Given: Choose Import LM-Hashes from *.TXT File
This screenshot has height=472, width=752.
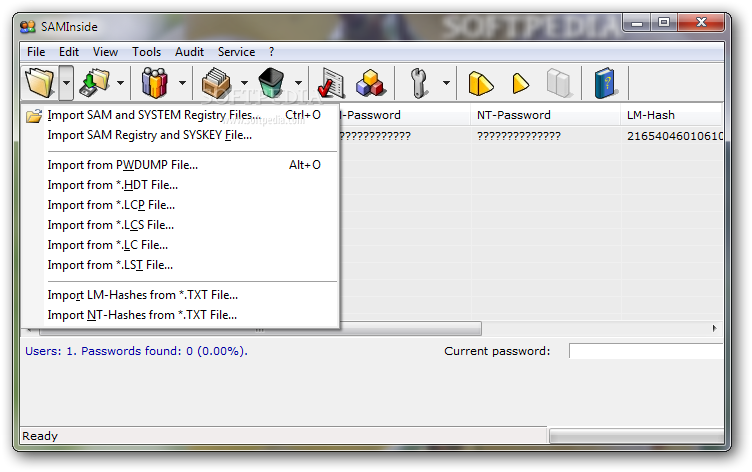Looking at the screenshot, I should pos(179,295).
